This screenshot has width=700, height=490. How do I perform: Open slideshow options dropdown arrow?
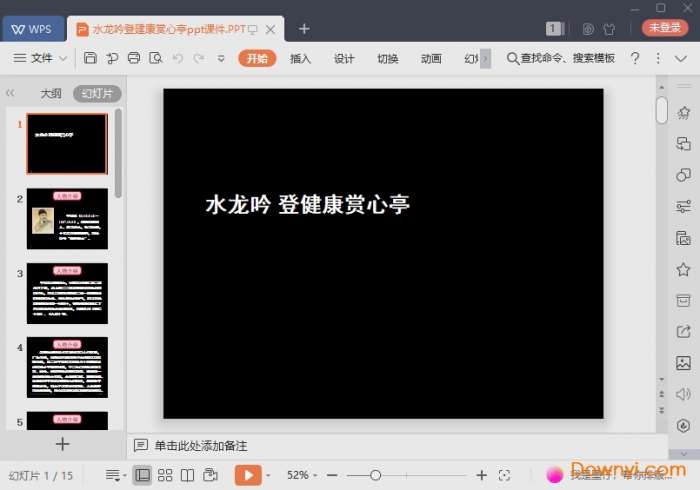click(268, 476)
